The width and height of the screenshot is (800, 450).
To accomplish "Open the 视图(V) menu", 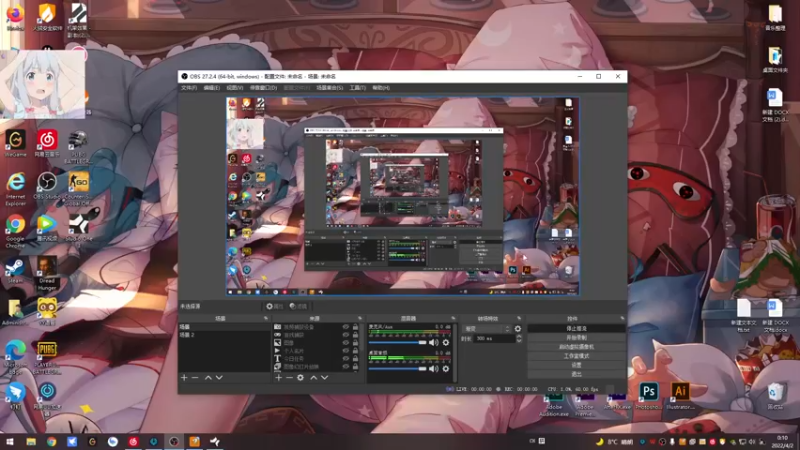I will 235,88.
